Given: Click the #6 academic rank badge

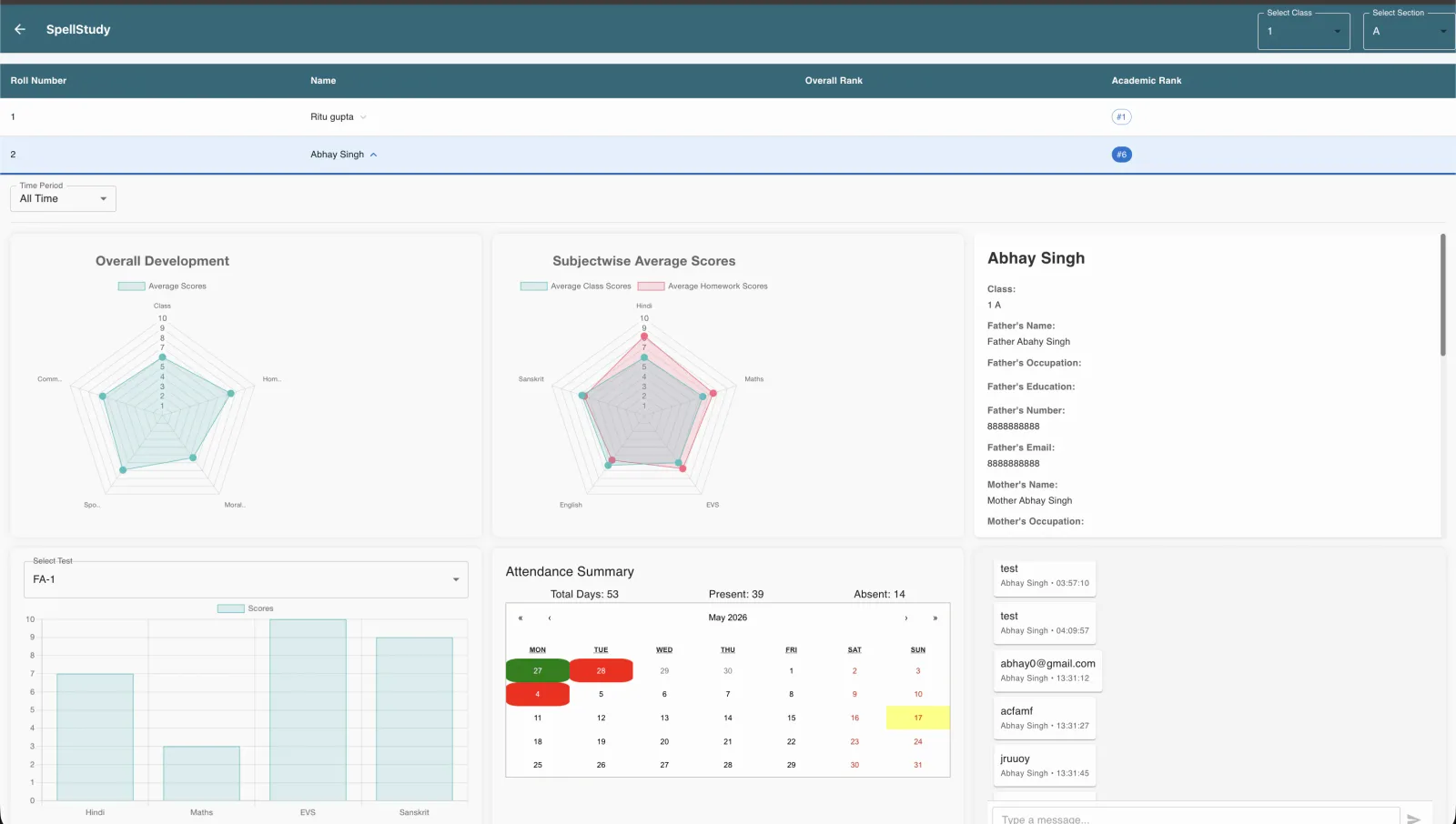Looking at the screenshot, I should coord(1121,155).
